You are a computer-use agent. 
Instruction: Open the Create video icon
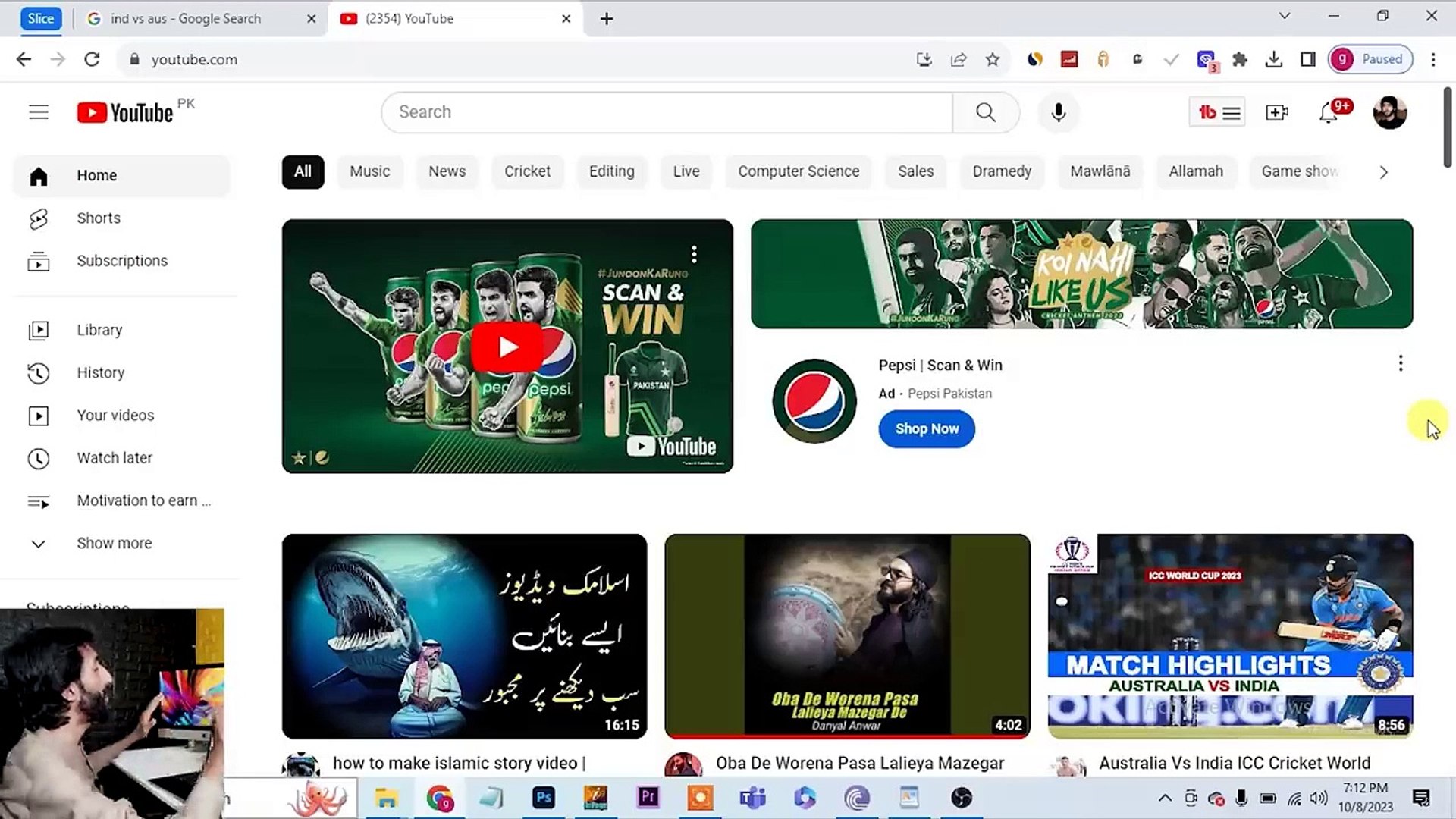pyautogui.click(x=1277, y=112)
